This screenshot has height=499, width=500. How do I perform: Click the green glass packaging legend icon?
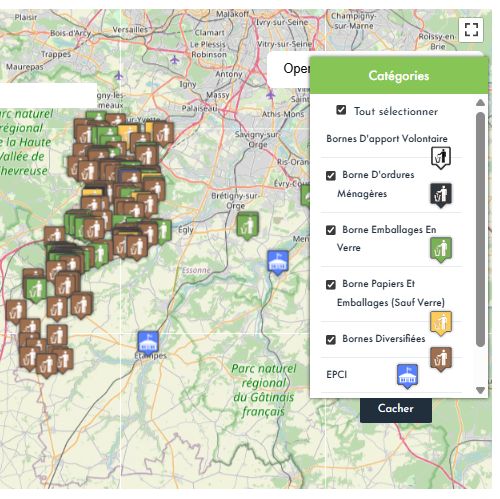[441, 250]
